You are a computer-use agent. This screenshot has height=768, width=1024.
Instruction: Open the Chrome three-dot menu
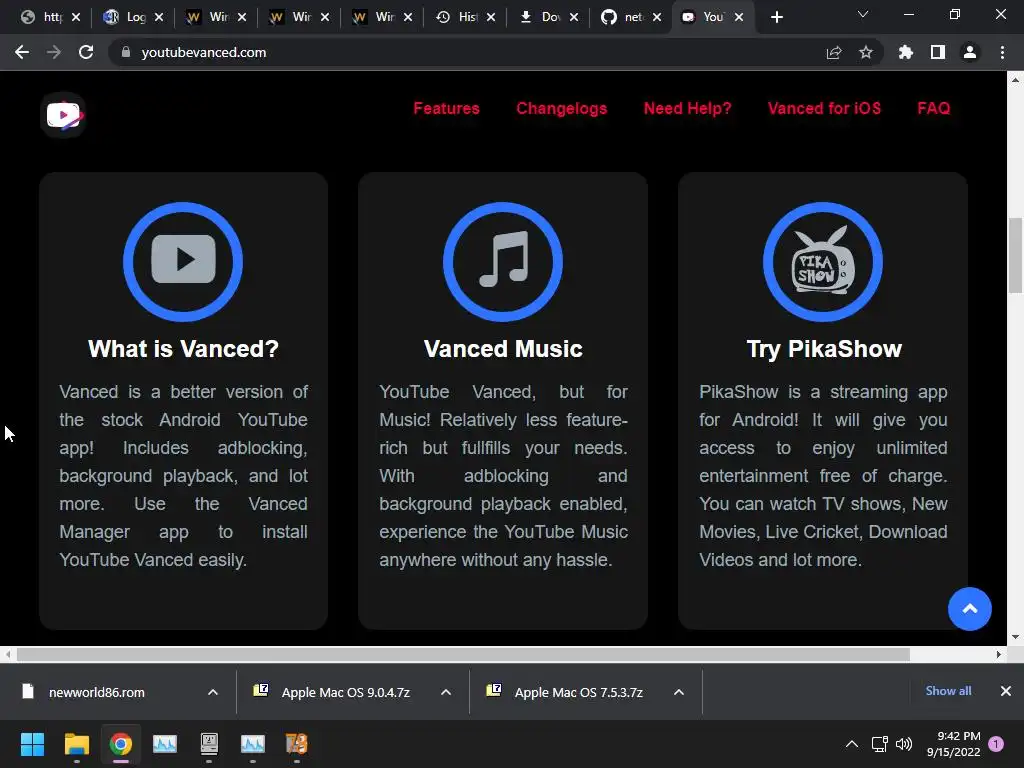coord(1002,52)
